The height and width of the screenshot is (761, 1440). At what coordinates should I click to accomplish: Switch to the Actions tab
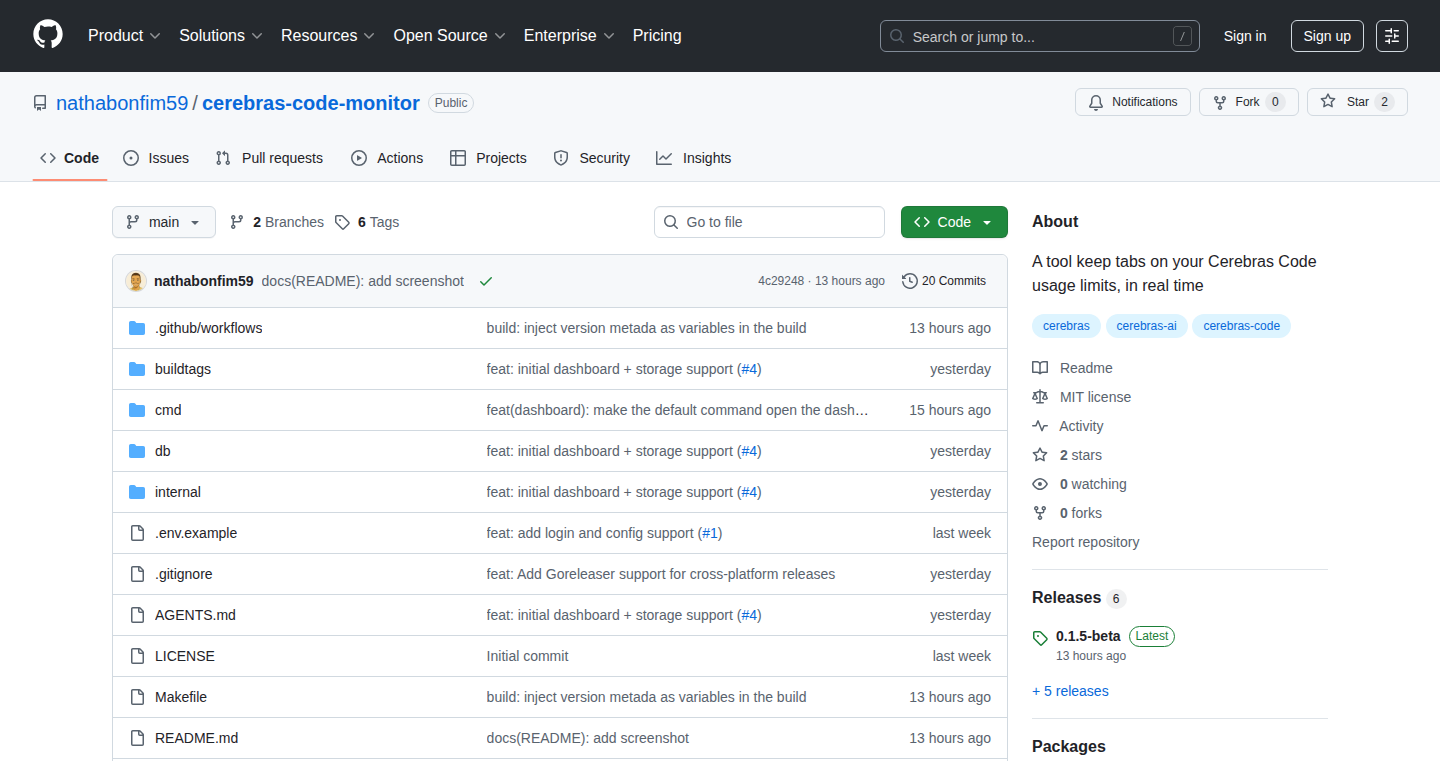point(387,158)
